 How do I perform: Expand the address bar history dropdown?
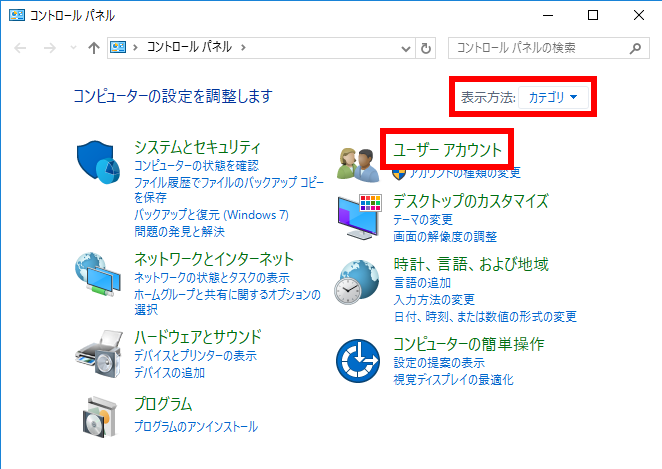tap(405, 48)
